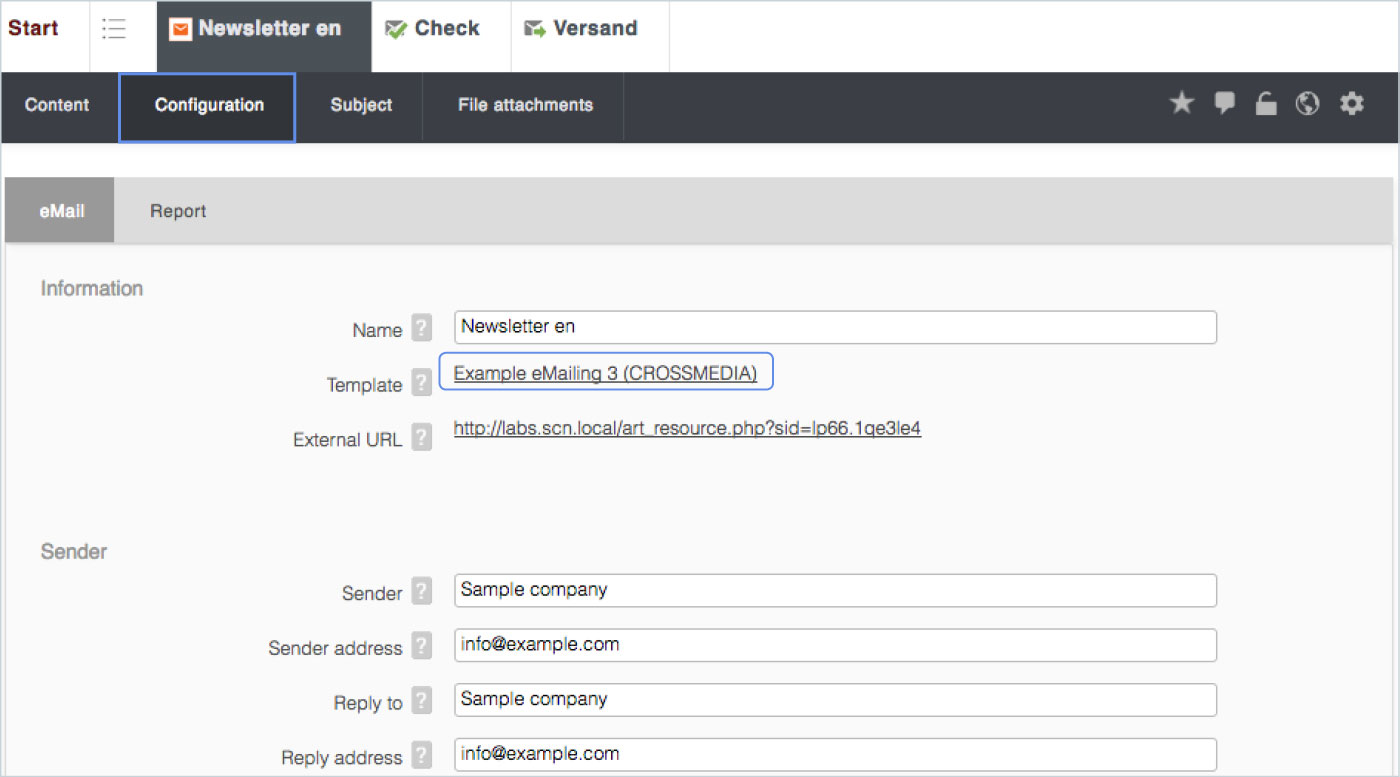The width and height of the screenshot is (1400, 777).
Task: Open Example eMailing 3 template link
Action: pyautogui.click(x=605, y=373)
